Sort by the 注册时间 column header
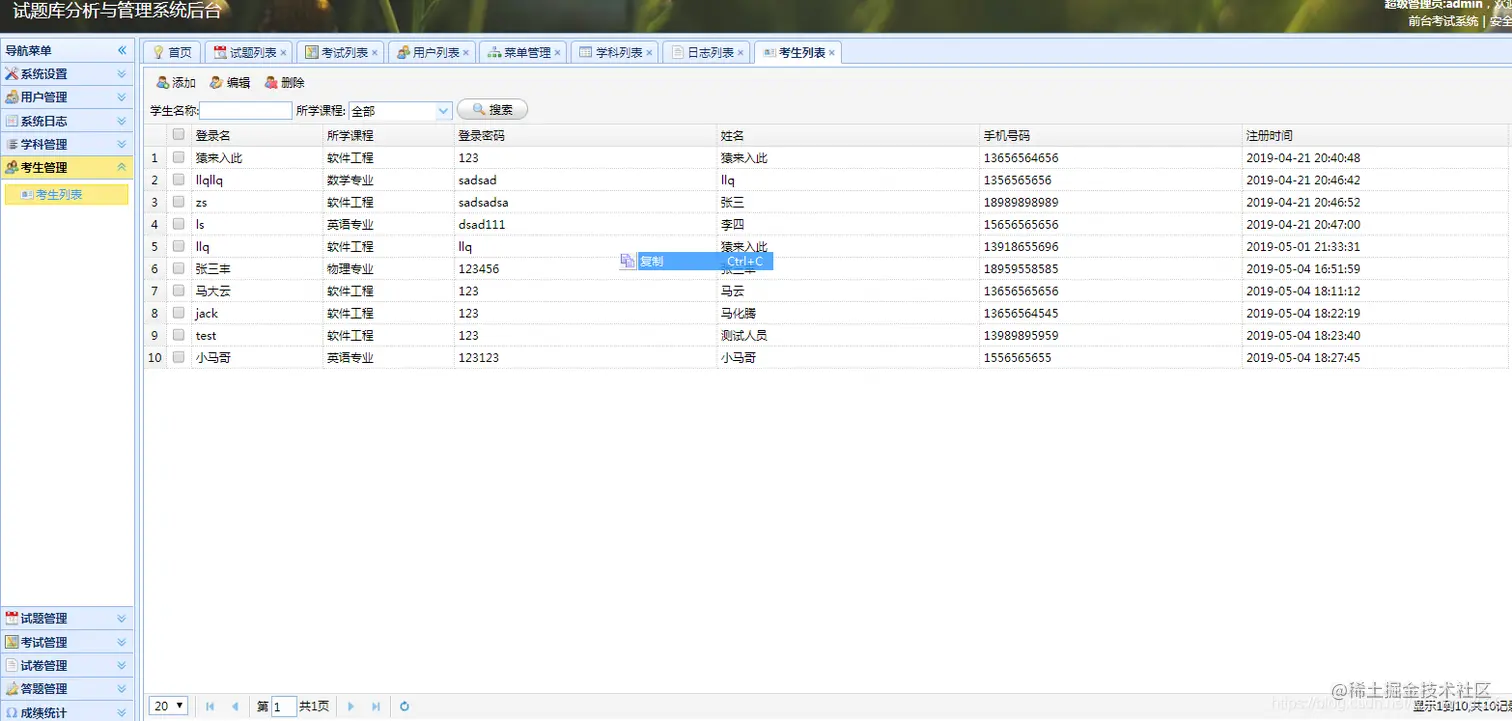Viewport: 1512px width, 721px height. (1269, 135)
